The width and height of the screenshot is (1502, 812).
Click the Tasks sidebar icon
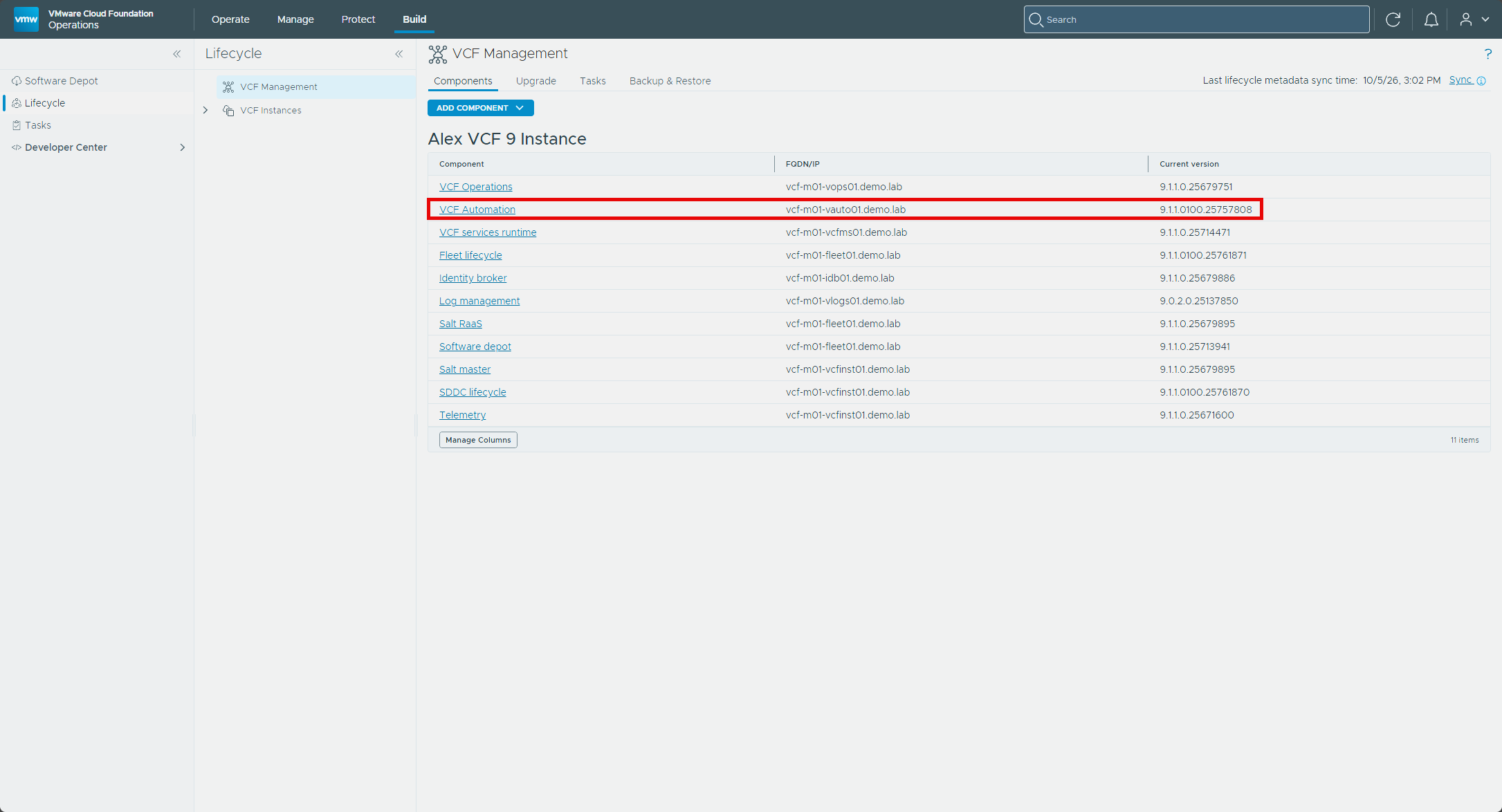point(17,125)
